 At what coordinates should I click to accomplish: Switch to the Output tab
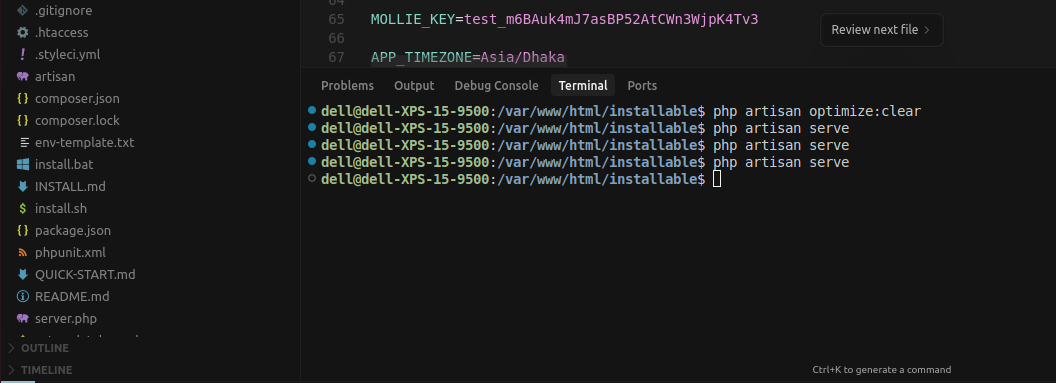[414, 85]
